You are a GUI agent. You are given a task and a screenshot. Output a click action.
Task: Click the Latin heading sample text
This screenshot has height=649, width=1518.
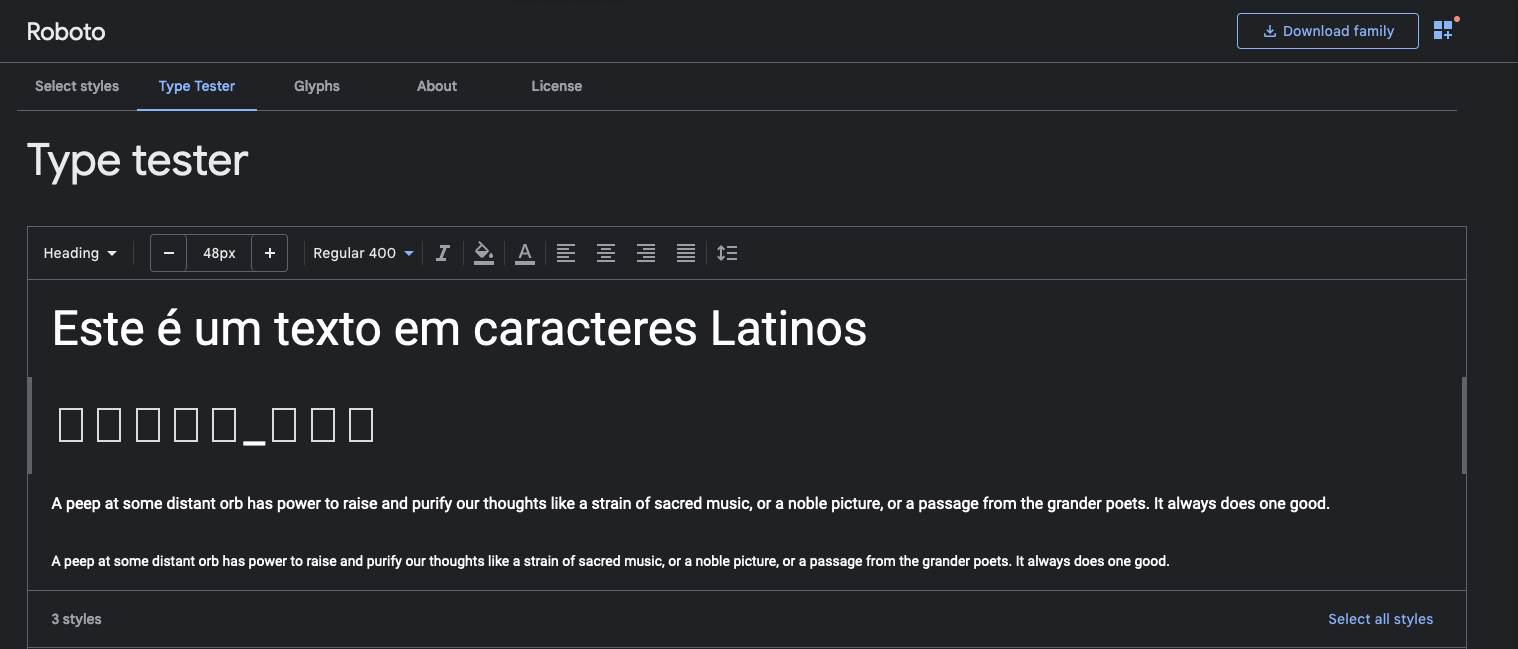pos(459,328)
